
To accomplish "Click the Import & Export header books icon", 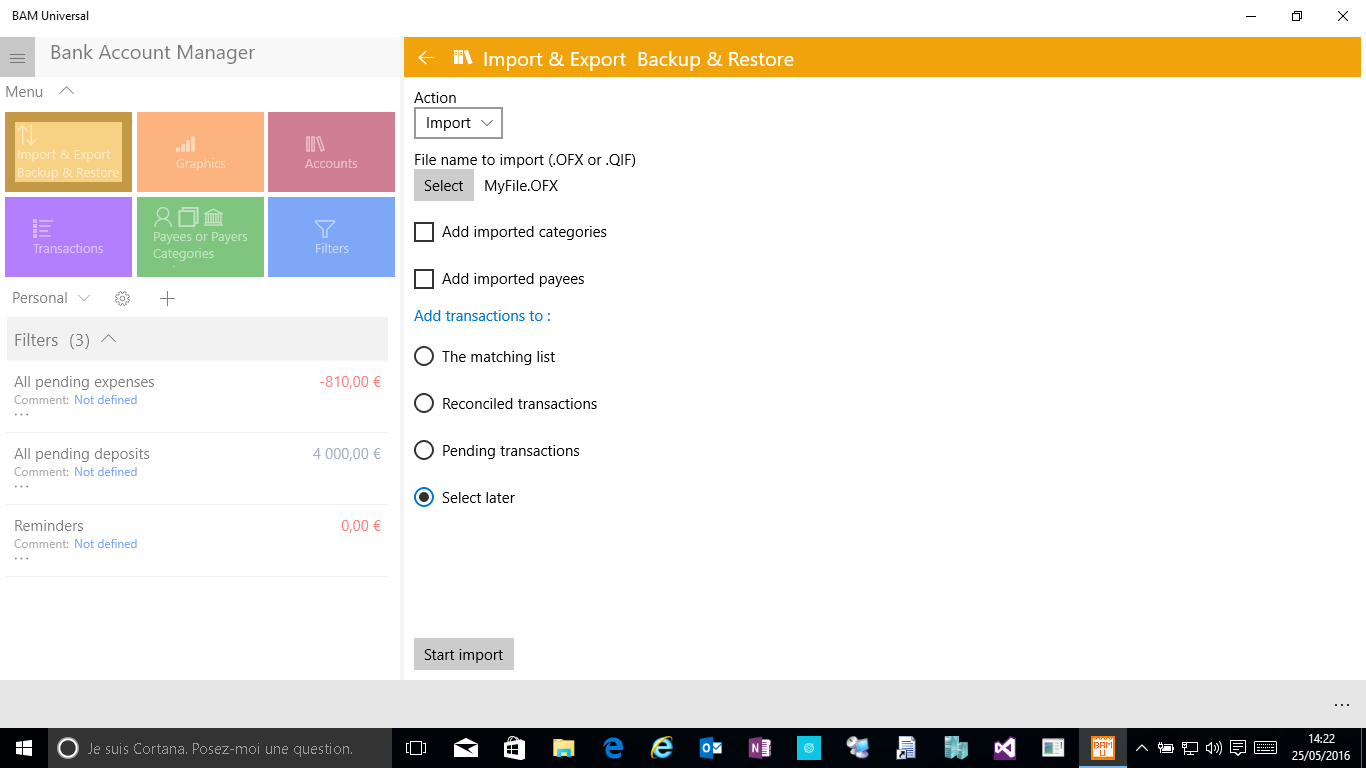I will tap(462, 58).
